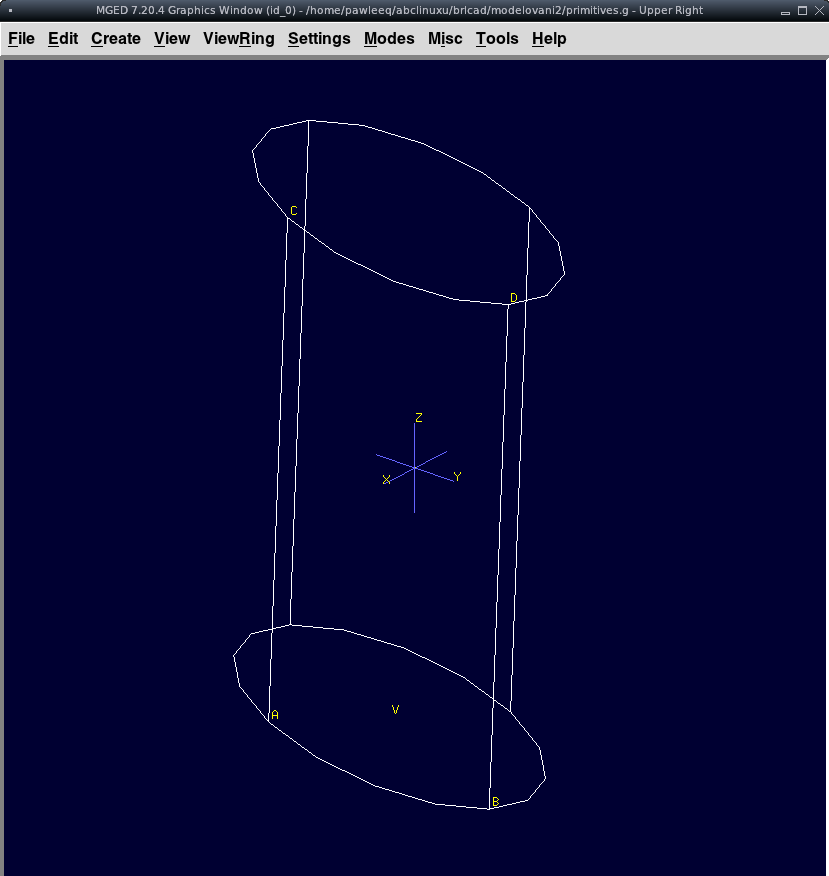Viewport: 829px width, 876px height.
Task: Open the Help menu
Action: pos(549,39)
